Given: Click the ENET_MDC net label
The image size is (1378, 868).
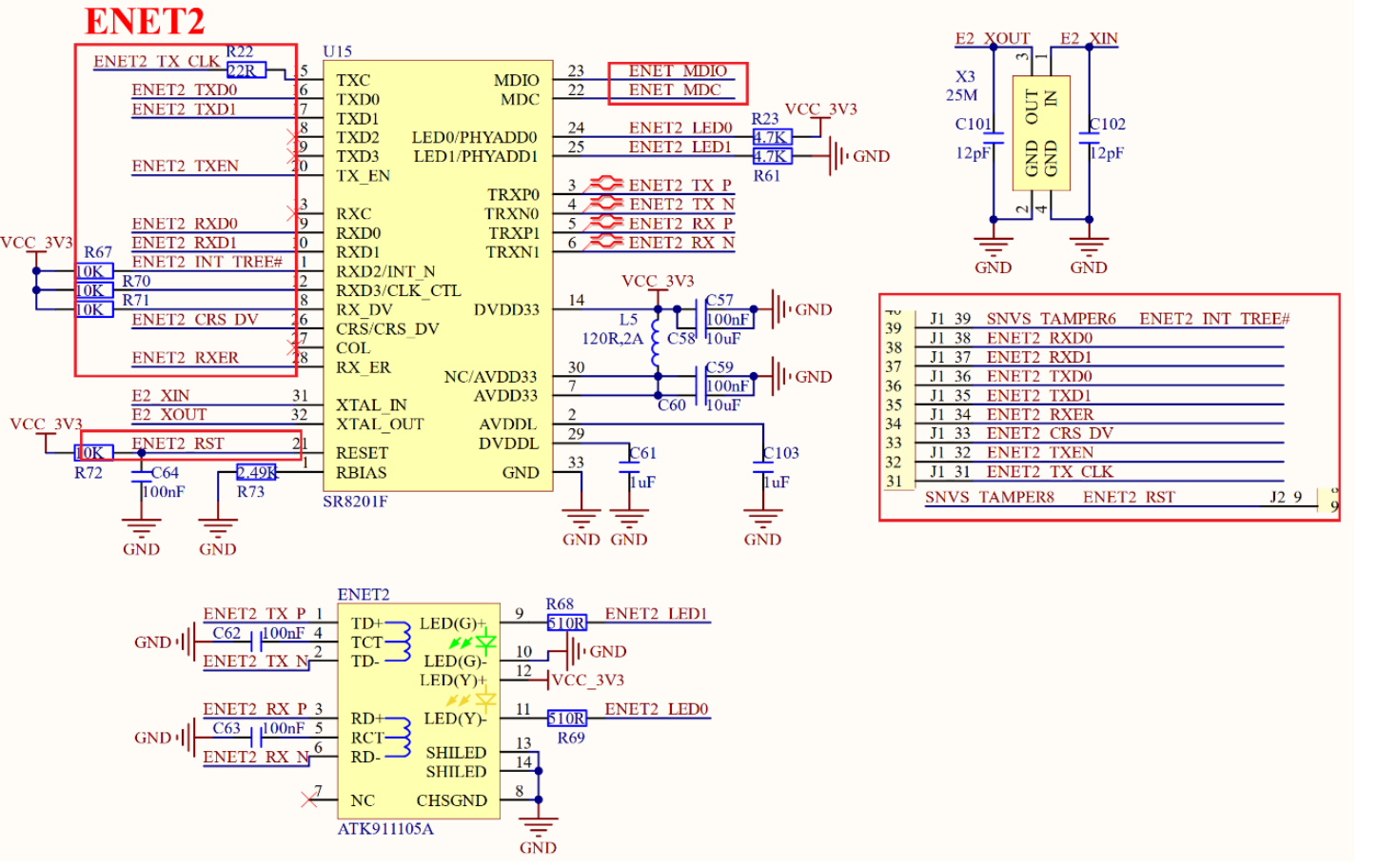Looking at the screenshot, I should 675,89.
